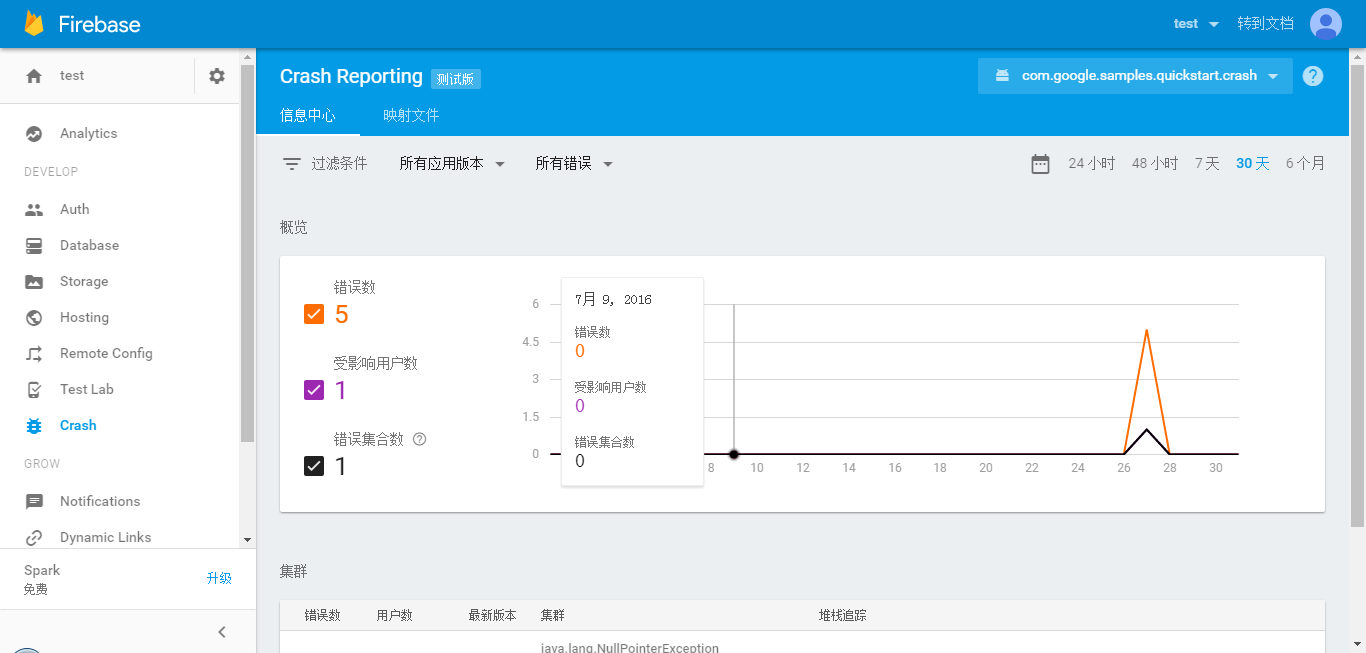This screenshot has width=1366, height=653.
Task: Select the 6个月 time range
Action: point(1305,162)
